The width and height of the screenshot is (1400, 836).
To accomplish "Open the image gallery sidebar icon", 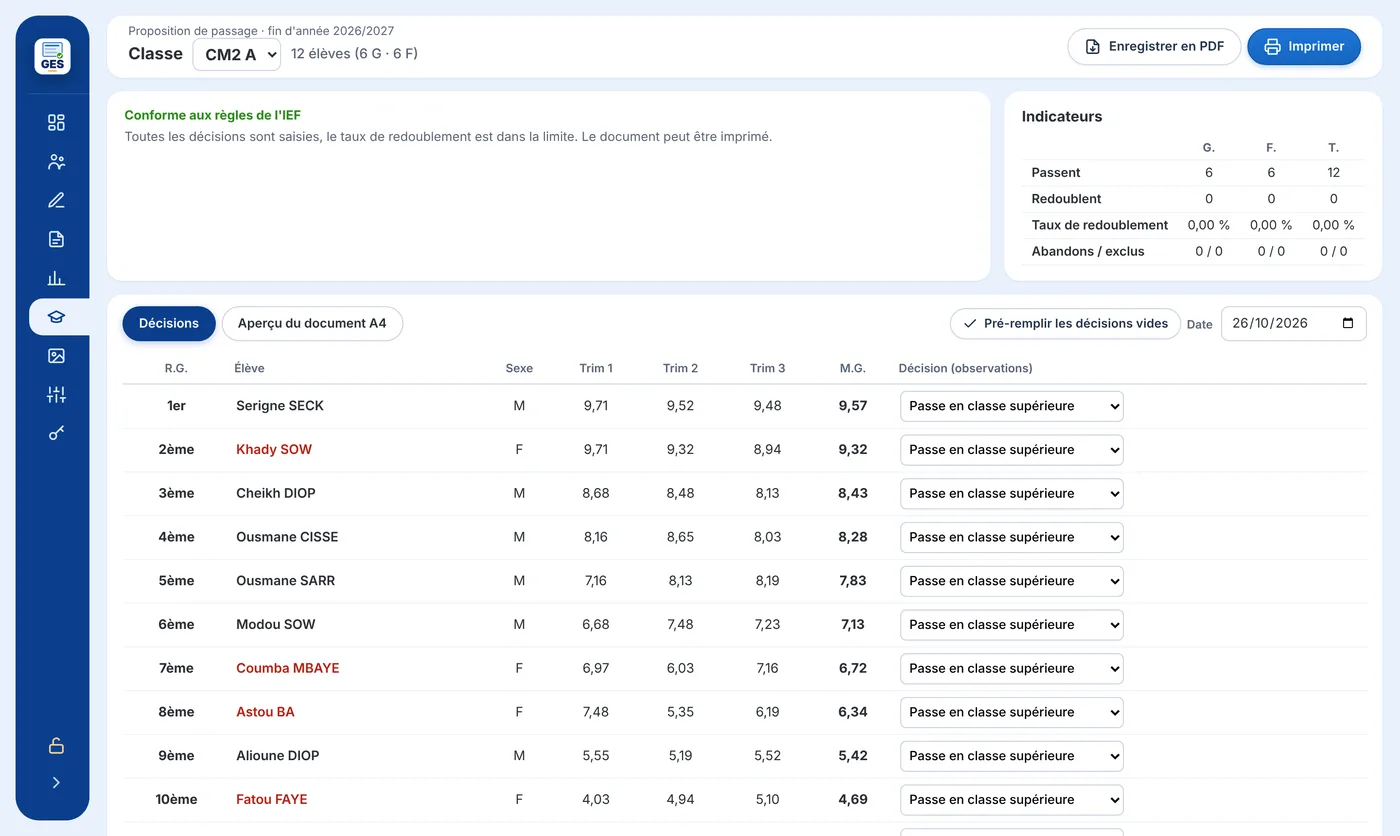I will [x=56, y=356].
